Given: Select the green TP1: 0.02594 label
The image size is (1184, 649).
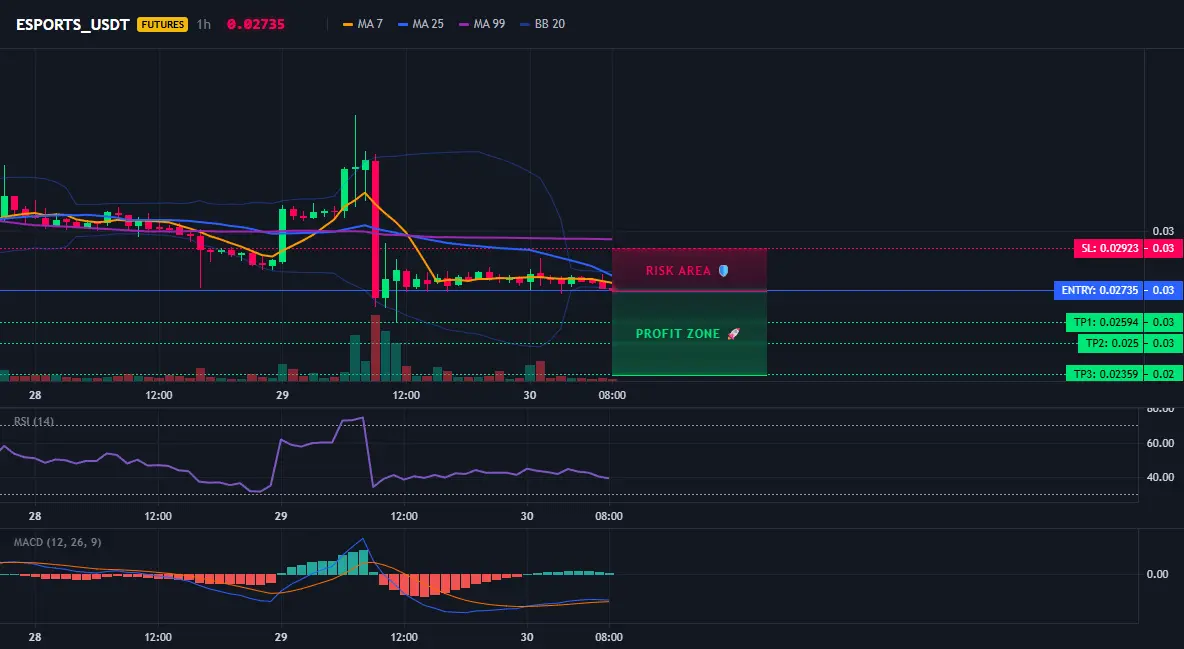Looking at the screenshot, I should tap(1105, 322).
